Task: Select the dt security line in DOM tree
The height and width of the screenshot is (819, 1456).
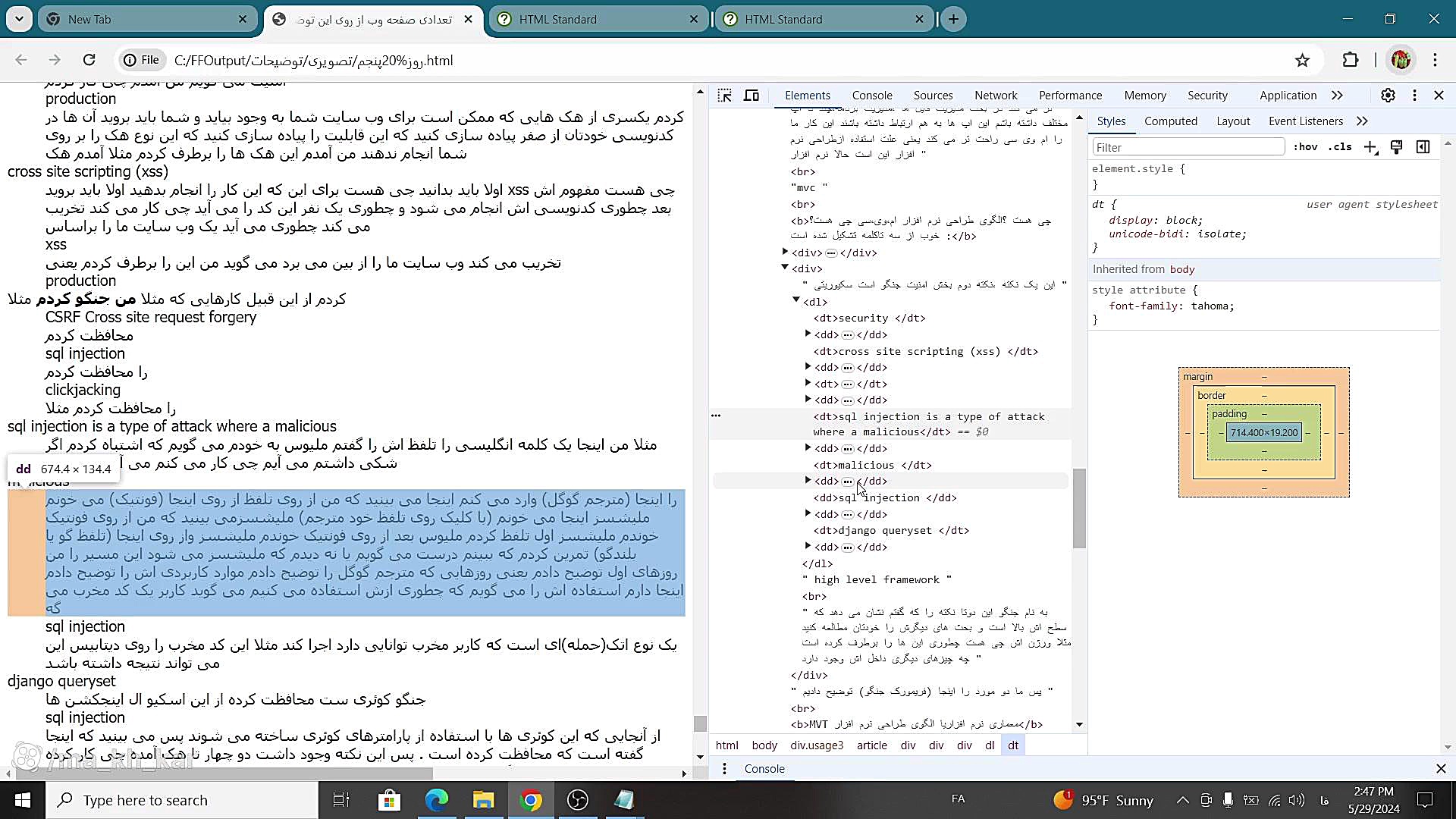Action: [869, 318]
